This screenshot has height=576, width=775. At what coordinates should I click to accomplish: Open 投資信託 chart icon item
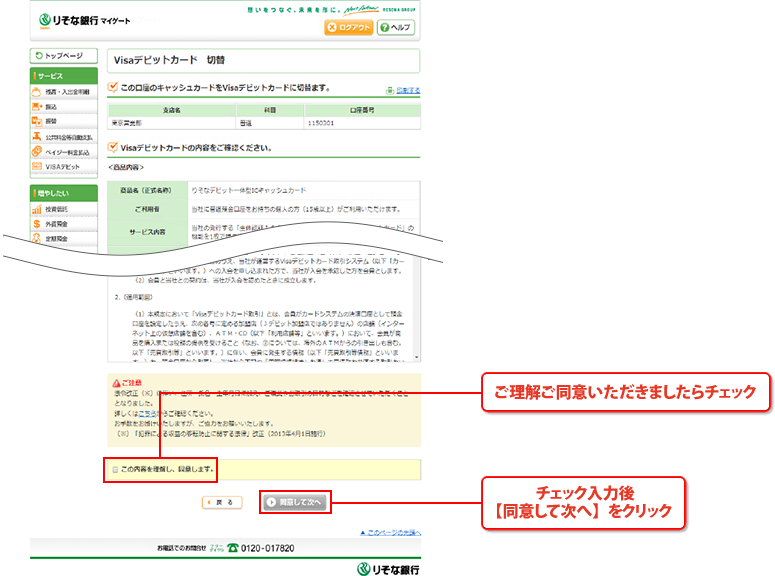(64, 210)
